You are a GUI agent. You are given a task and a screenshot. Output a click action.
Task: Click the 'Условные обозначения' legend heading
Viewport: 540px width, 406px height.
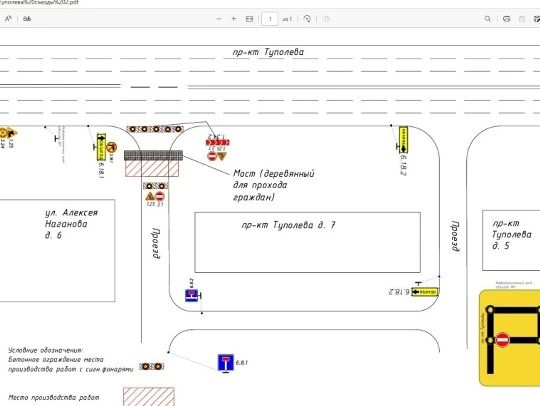click(45, 350)
